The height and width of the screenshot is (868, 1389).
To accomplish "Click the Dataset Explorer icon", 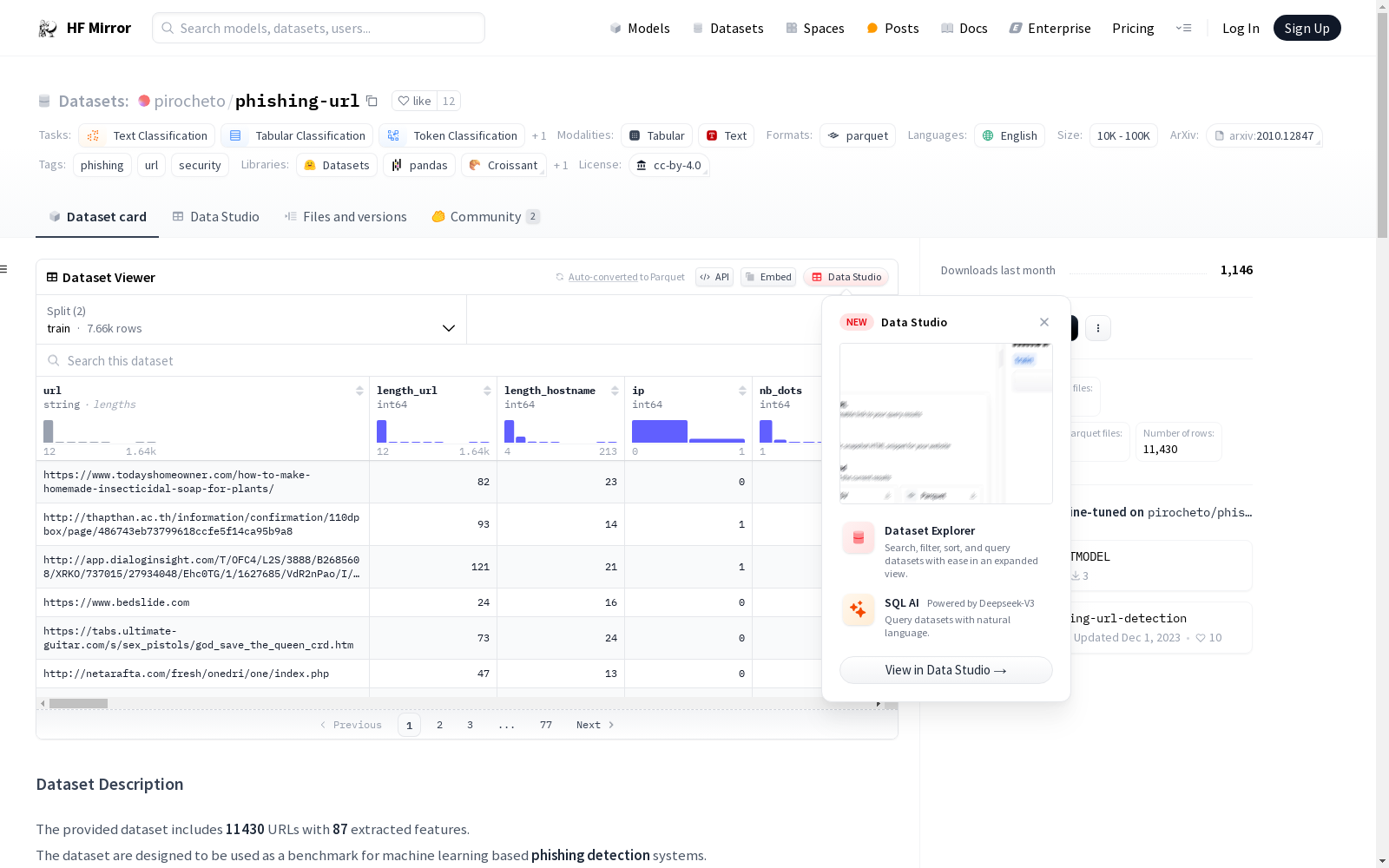I will 859,538.
